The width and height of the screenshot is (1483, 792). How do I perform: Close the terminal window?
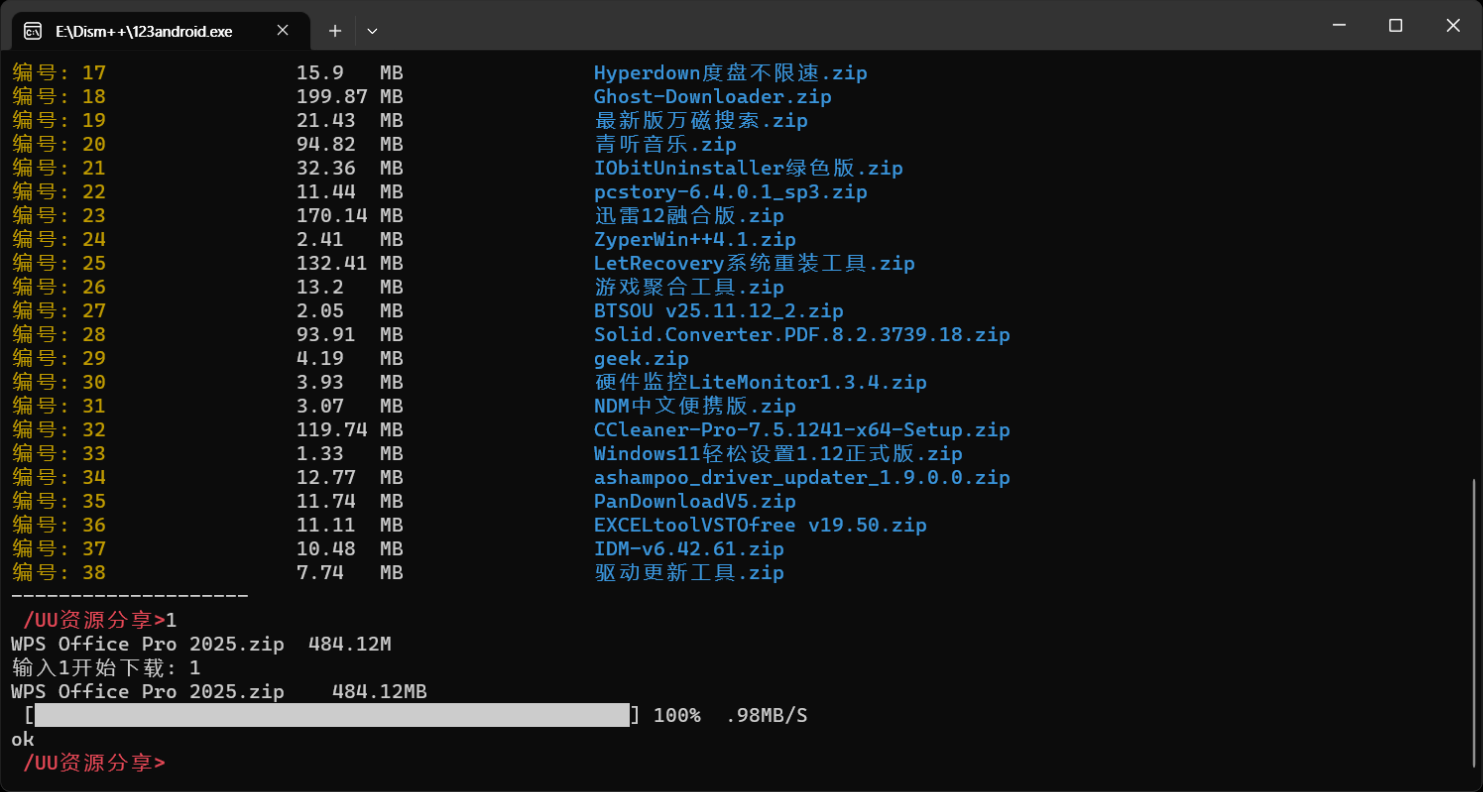point(1453,26)
